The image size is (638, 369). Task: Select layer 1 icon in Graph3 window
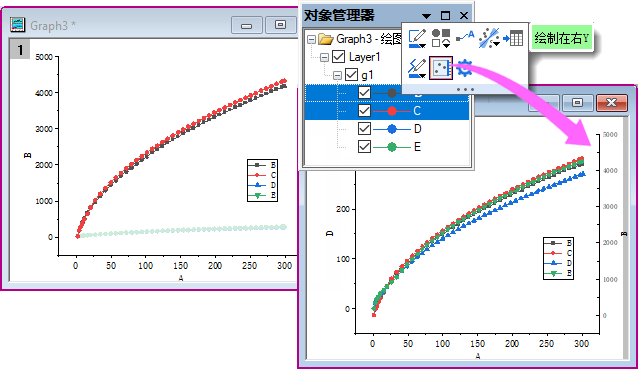(20, 50)
